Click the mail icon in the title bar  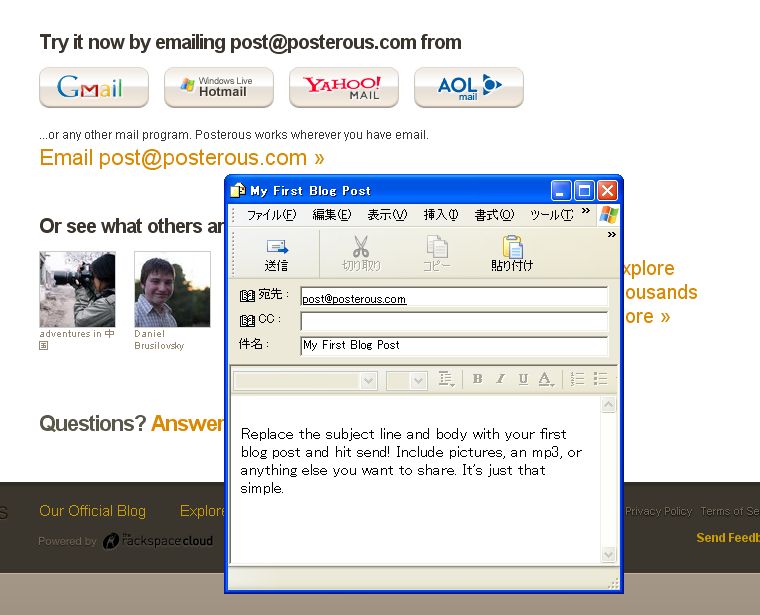238,190
